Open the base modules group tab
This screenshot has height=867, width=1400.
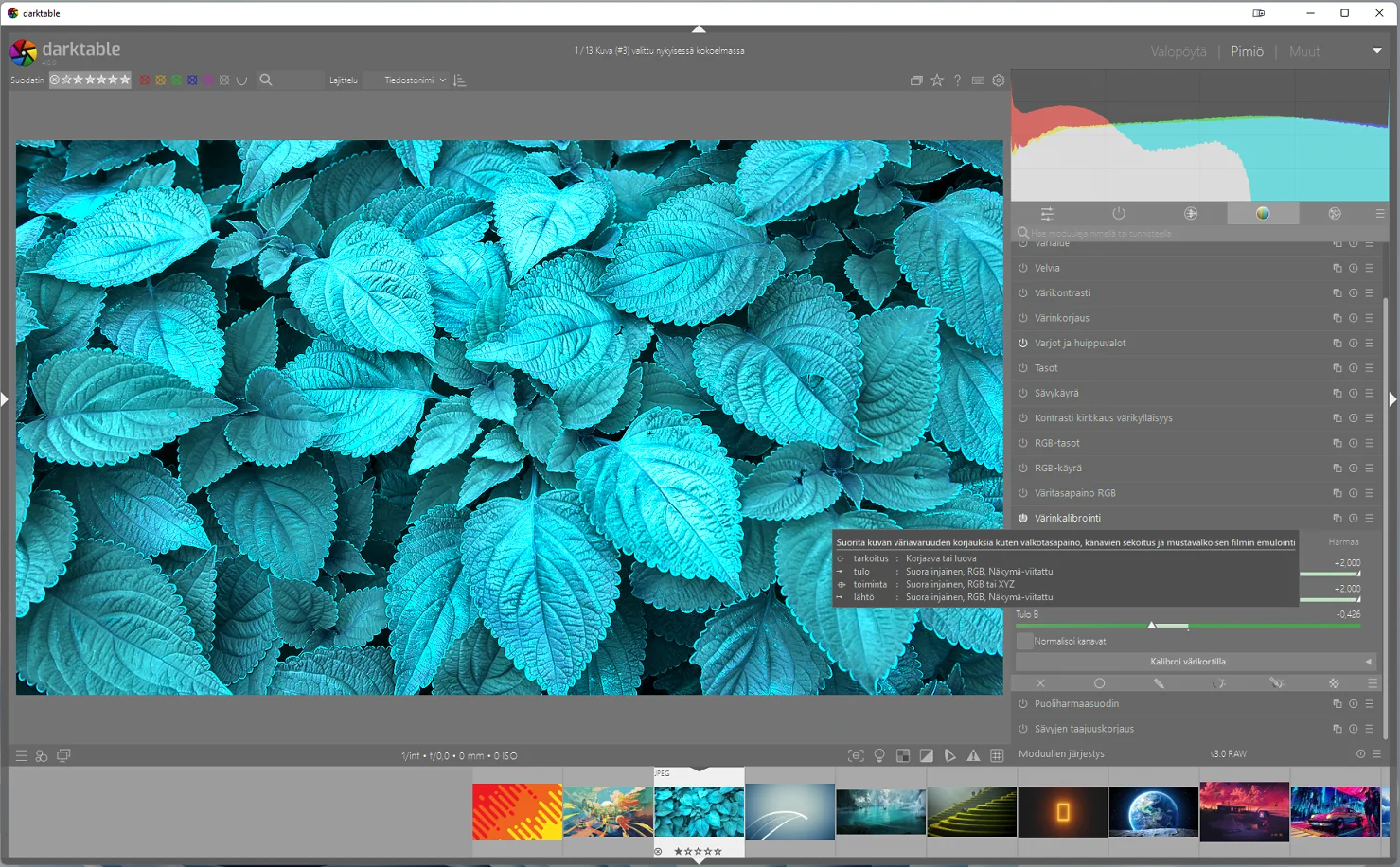click(x=1191, y=214)
